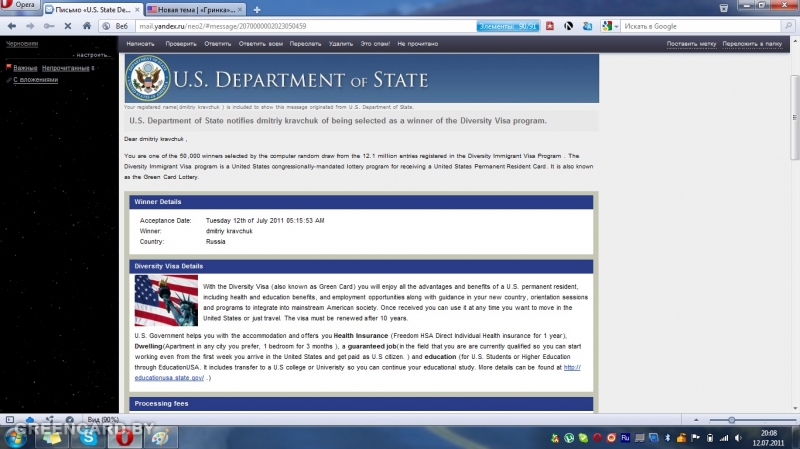800x449 pixels.
Task: Click the «Ru» language indicator in tray
Action: click(x=625, y=438)
